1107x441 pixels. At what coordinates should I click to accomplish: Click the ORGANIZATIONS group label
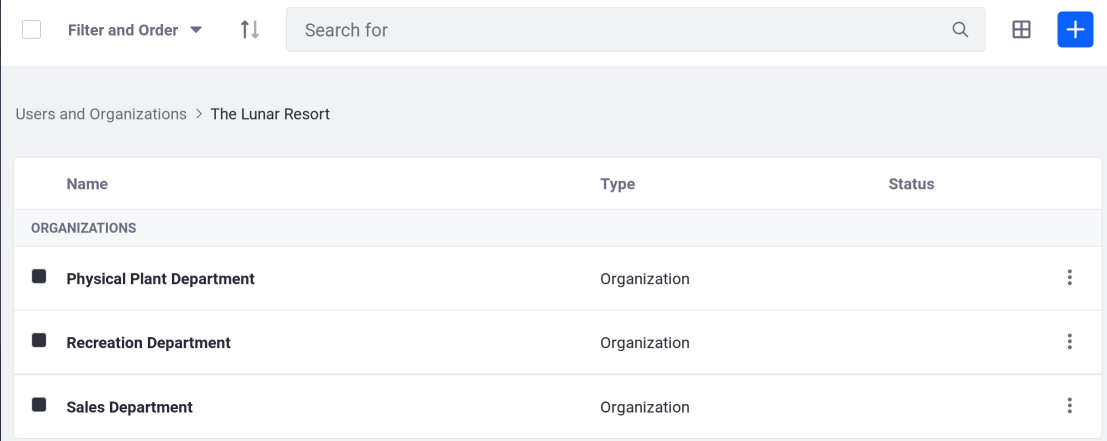pyautogui.click(x=83, y=228)
